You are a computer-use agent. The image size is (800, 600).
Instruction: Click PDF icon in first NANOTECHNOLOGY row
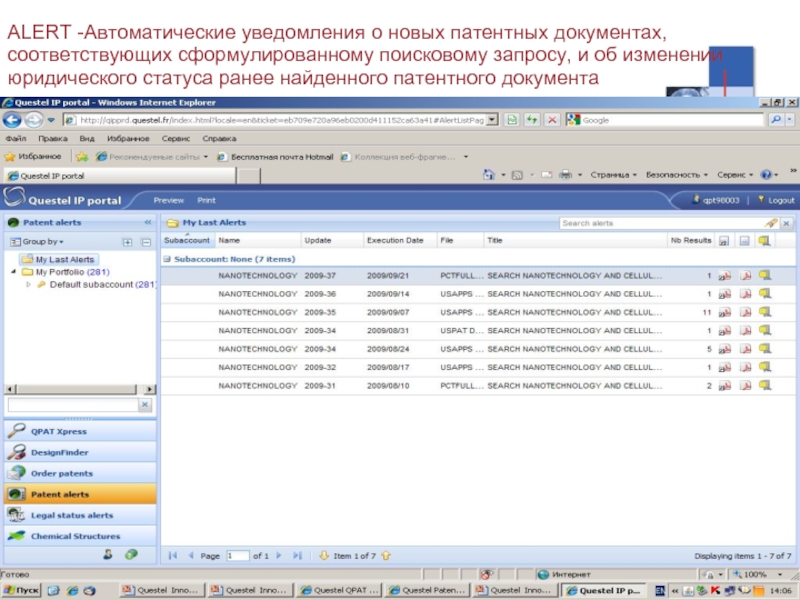point(745,276)
